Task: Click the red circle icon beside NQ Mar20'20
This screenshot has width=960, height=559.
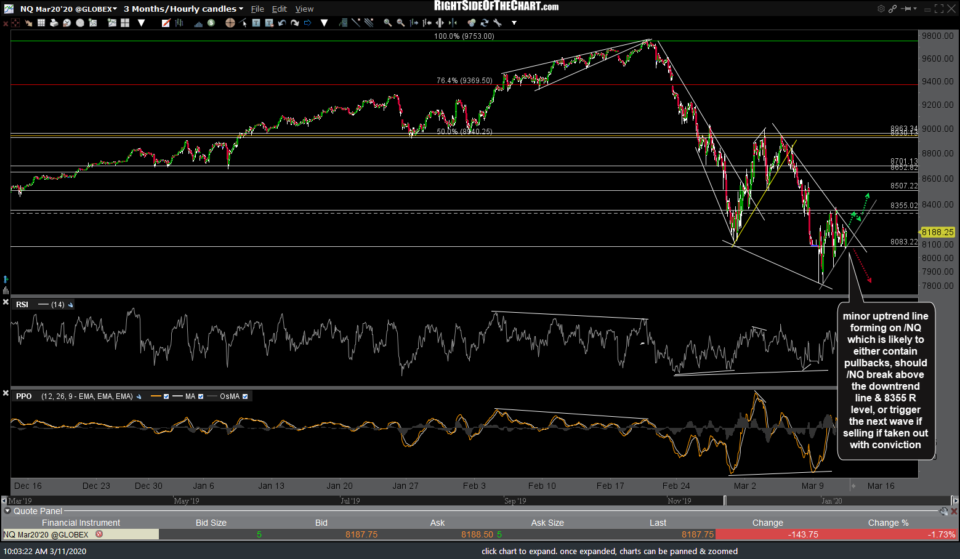Action: 99,535
